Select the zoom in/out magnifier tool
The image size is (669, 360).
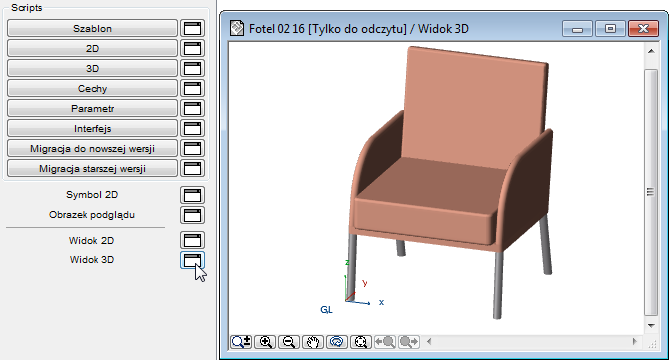tap(241, 342)
